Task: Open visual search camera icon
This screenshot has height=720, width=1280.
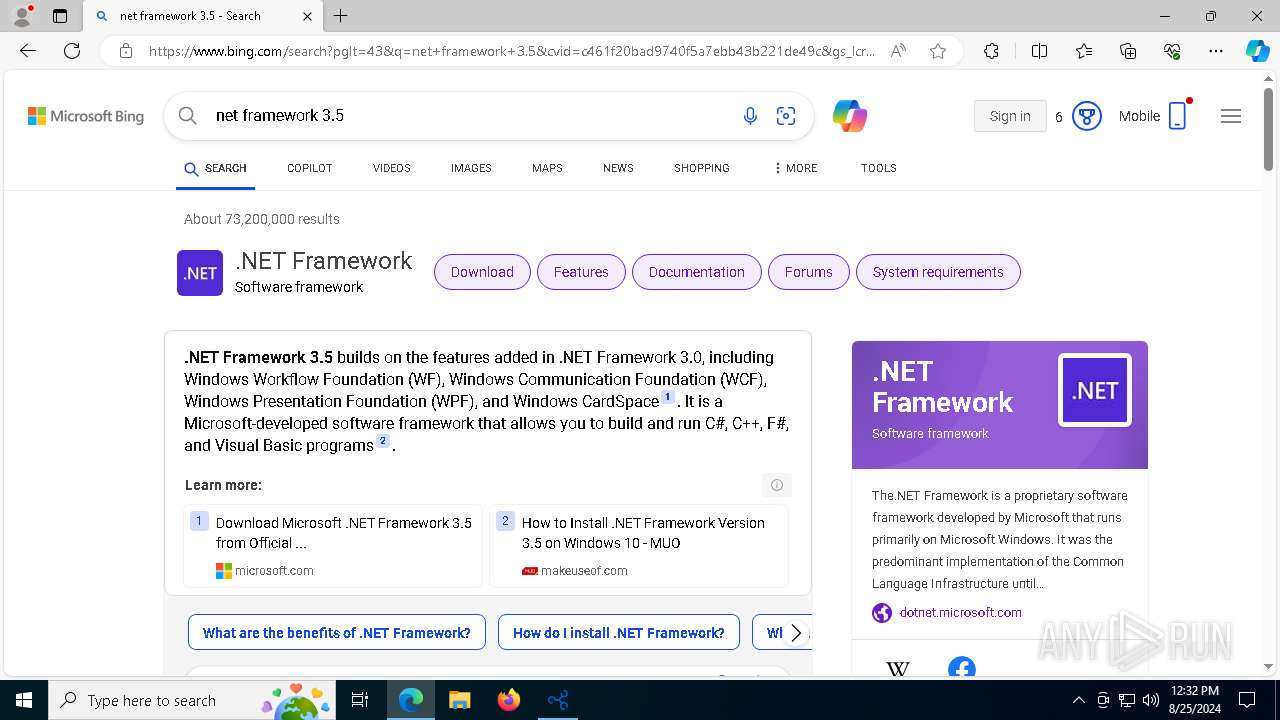Action: point(786,116)
